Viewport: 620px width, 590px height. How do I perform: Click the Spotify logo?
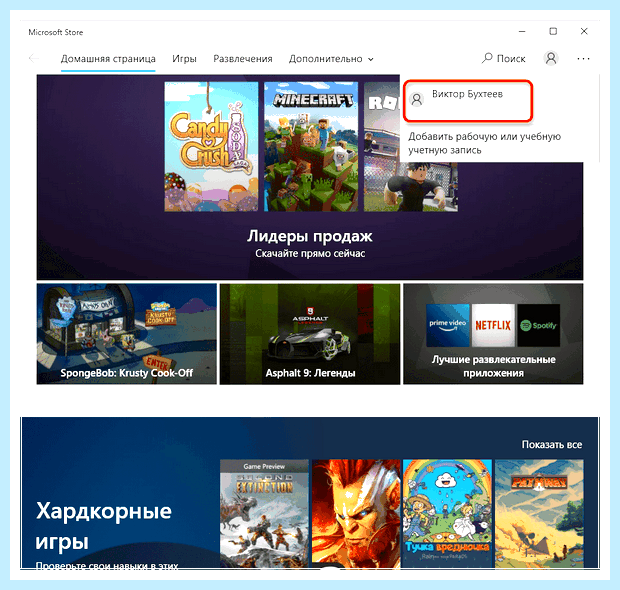[x=539, y=325]
